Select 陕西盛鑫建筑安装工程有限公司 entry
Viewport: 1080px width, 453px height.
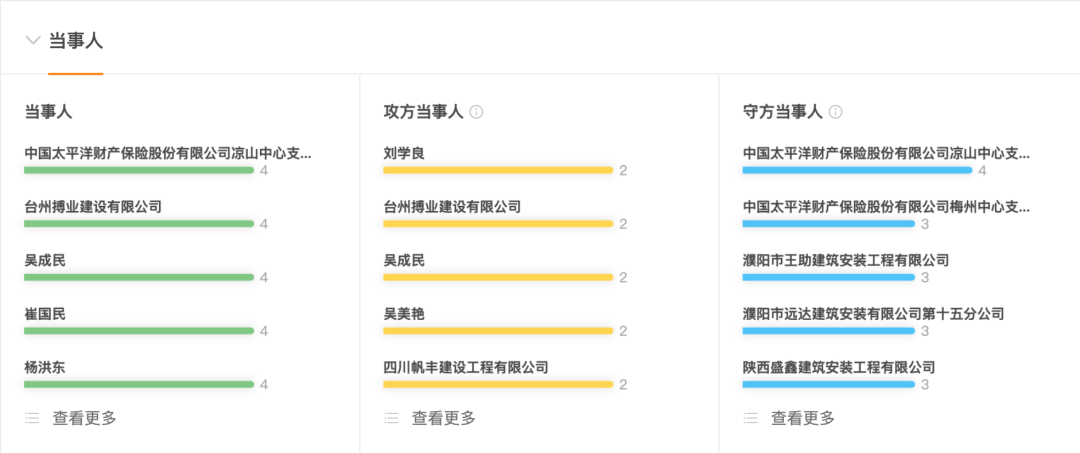839,367
